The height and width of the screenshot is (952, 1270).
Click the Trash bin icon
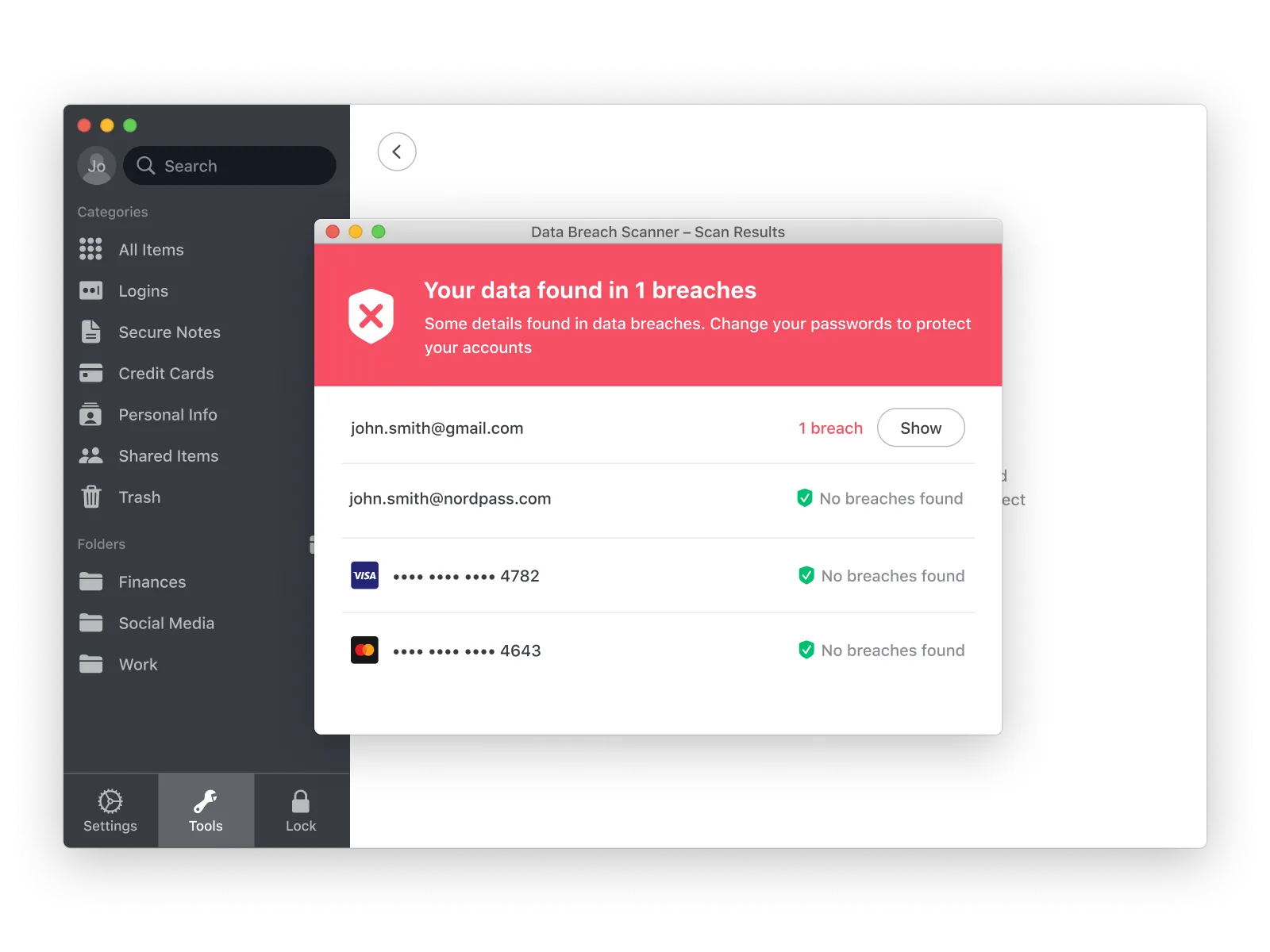point(90,497)
